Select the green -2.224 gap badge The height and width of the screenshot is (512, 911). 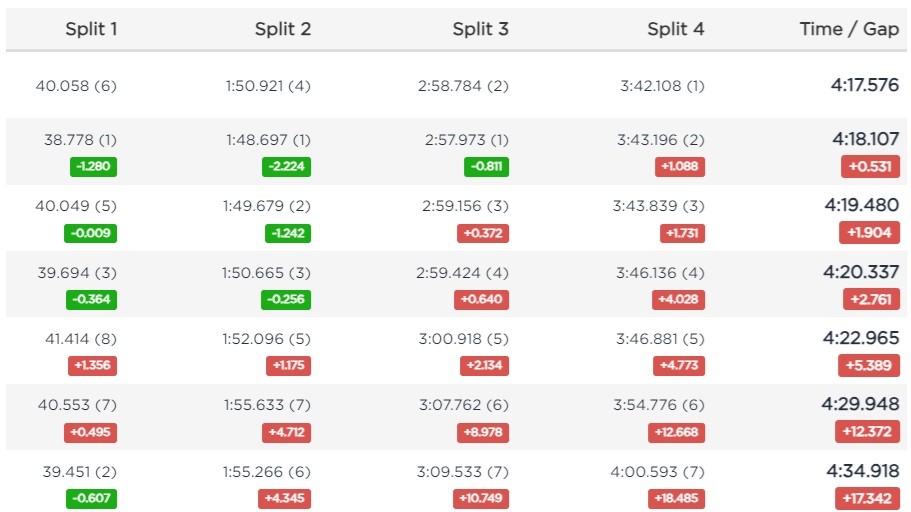click(x=286, y=167)
